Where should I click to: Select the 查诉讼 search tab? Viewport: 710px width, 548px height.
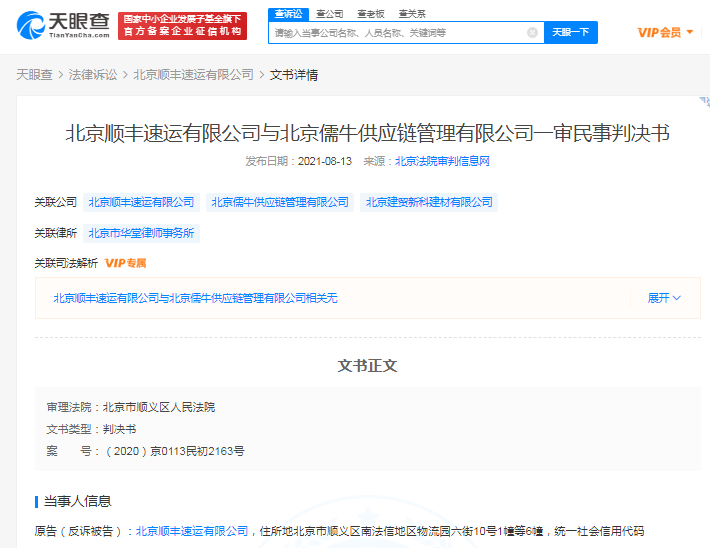(288, 14)
